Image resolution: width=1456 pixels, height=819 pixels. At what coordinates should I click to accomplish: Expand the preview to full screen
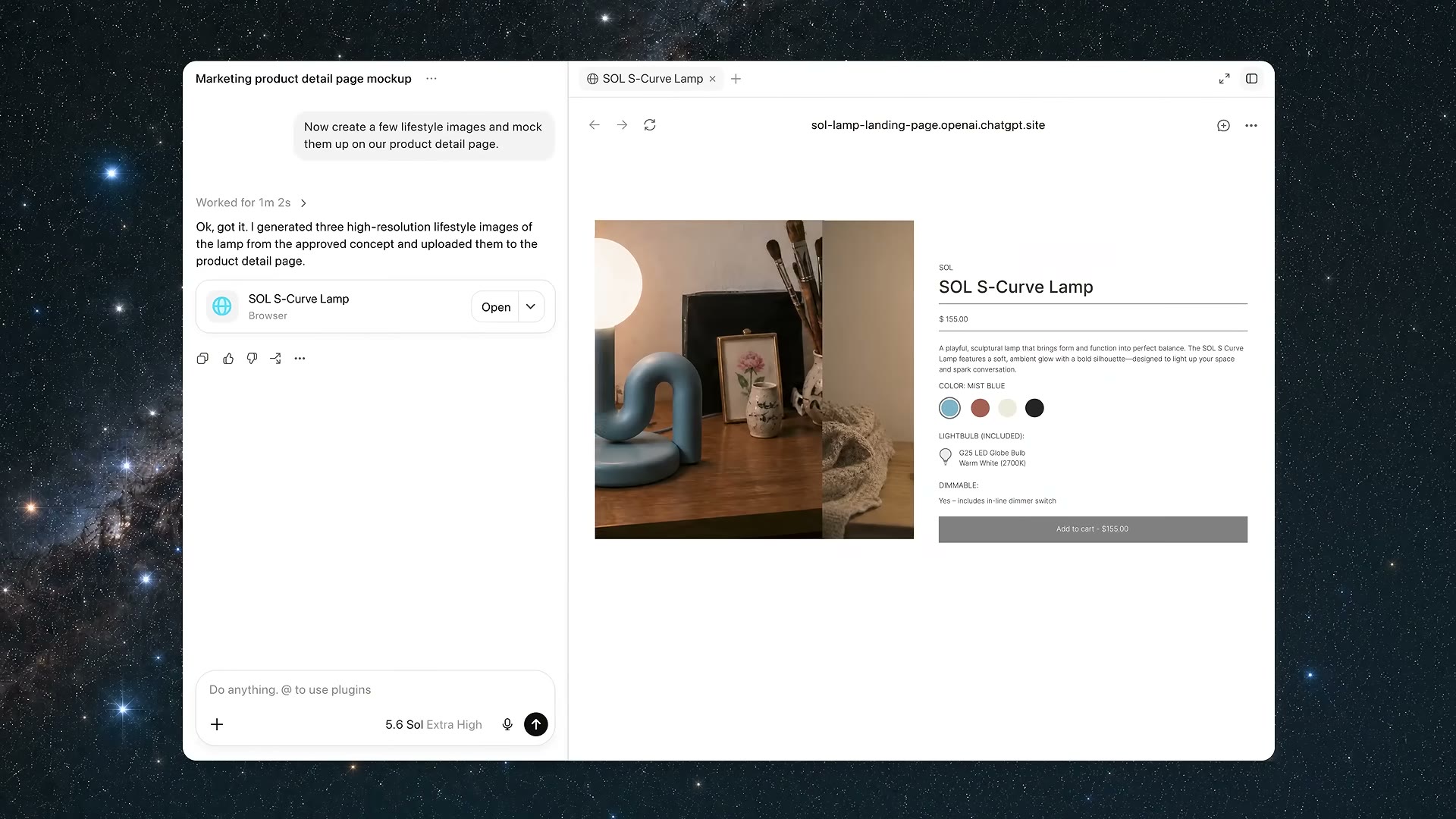(x=1224, y=79)
